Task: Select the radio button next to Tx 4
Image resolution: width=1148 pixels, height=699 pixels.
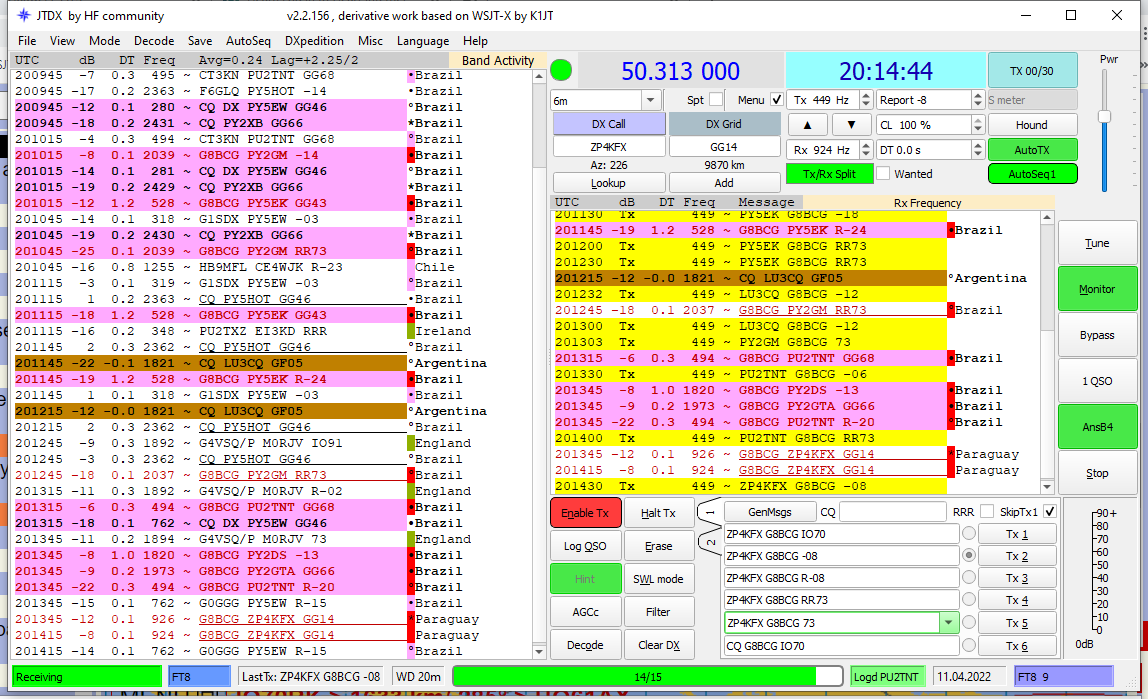Action: coord(969,599)
